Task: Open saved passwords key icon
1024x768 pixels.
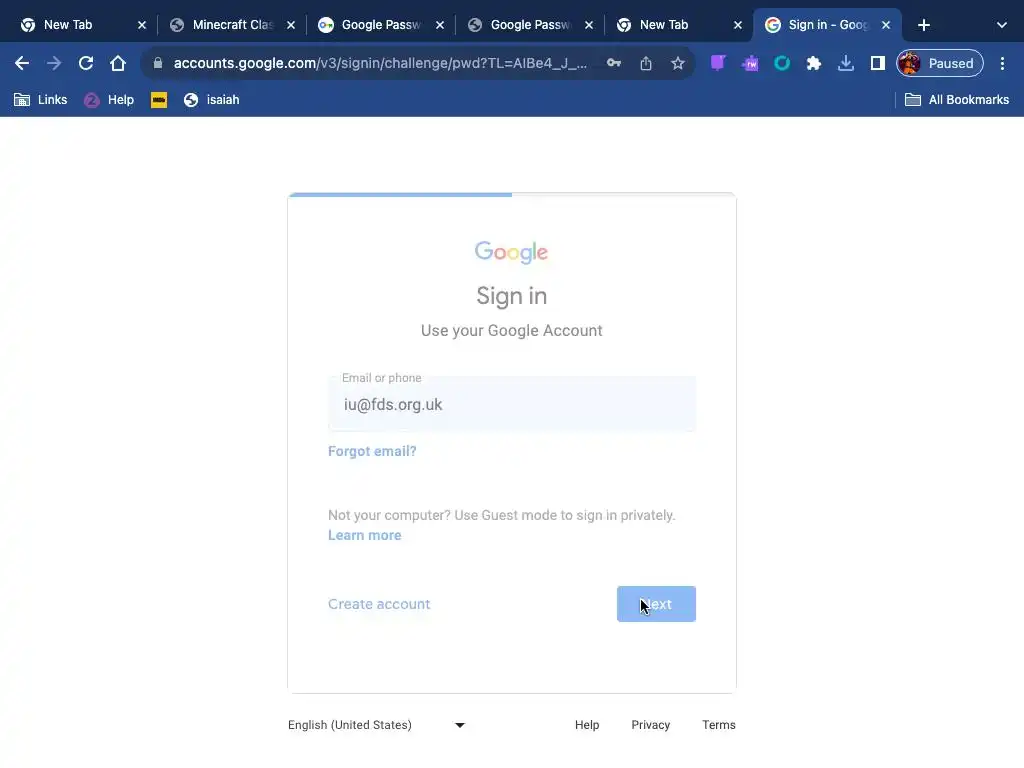Action: (614, 63)
